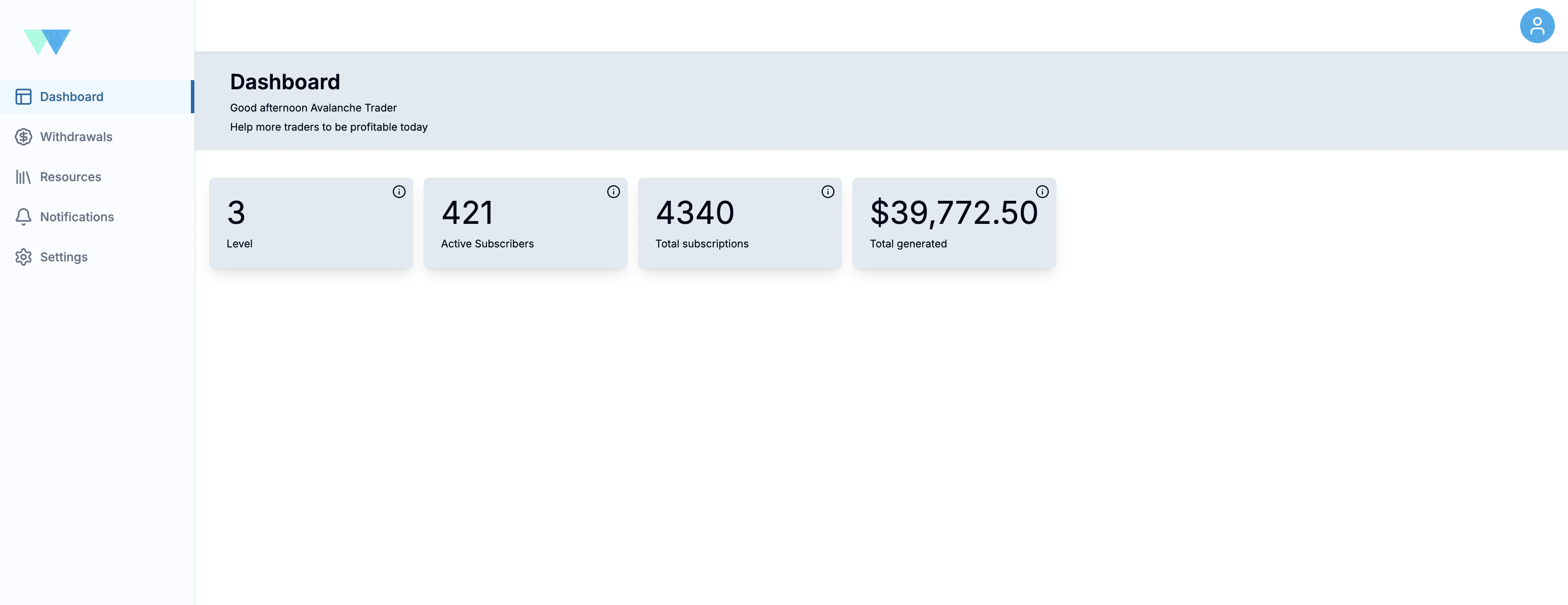1568x605 pixels.
Task: Select the Dashboard panel icon
Action: click(23, 96)
